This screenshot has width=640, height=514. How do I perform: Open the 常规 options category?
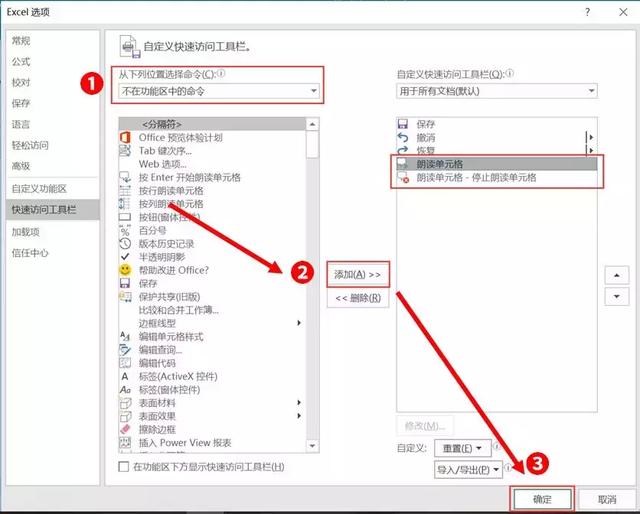click(x=53, y=41)
